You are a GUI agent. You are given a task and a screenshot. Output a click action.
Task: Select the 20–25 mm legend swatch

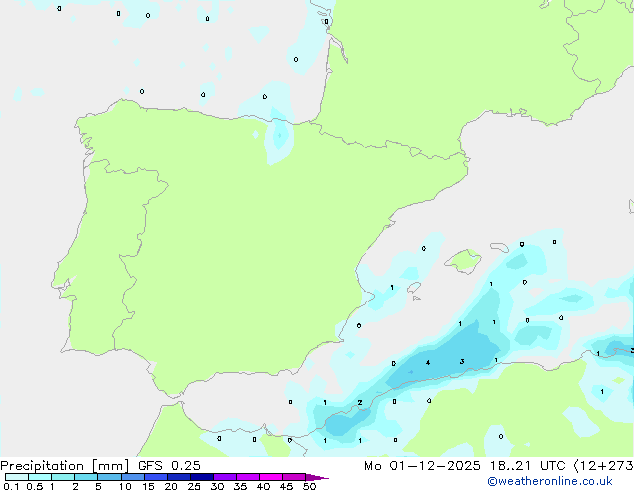pyautogui.click(x=178, y=477)
